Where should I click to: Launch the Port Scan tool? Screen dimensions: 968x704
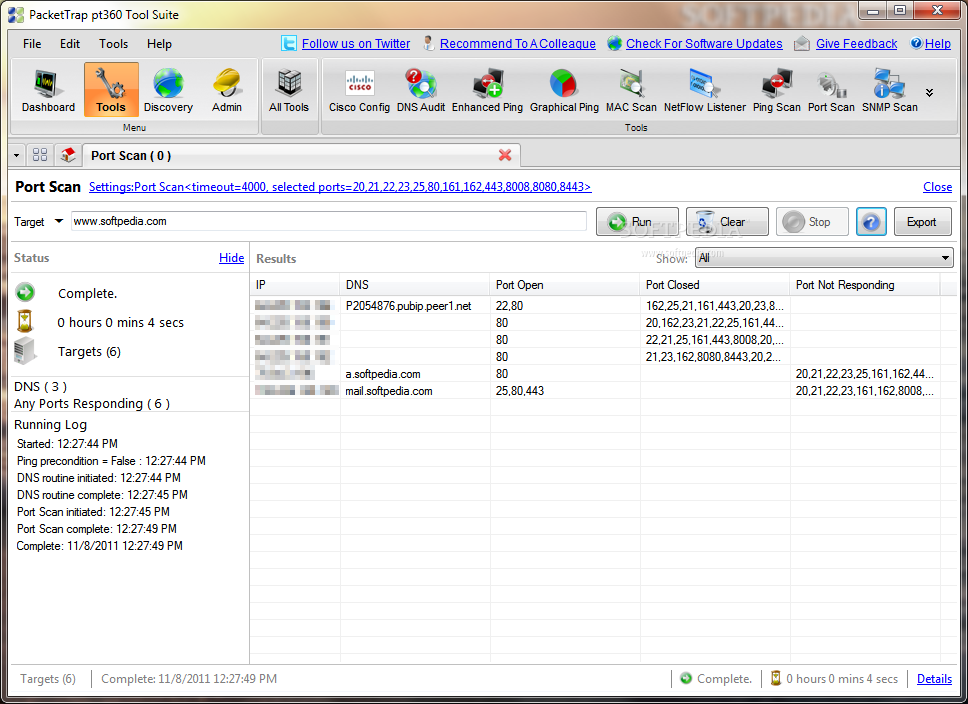(x=831, y=90)
